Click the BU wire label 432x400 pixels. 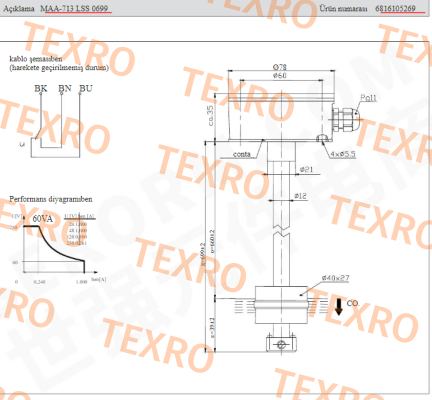click(x=86, y=88)
